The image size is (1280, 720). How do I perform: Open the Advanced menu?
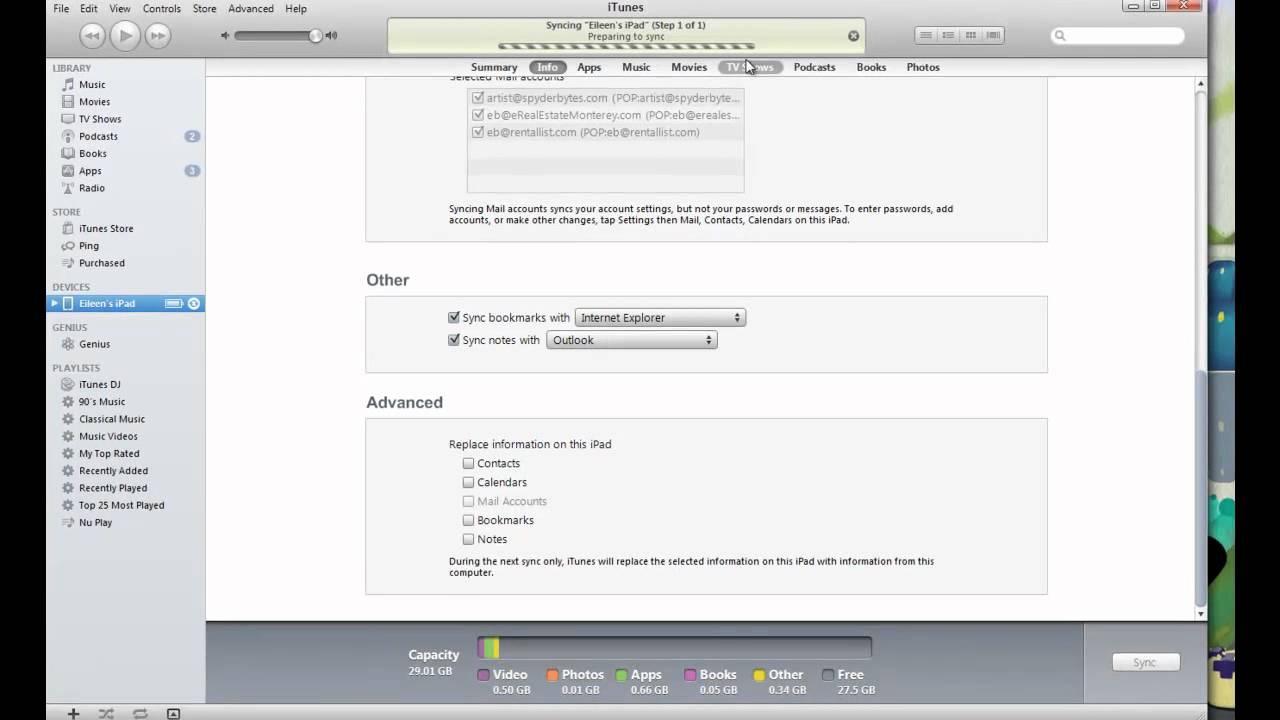(251, 8)
